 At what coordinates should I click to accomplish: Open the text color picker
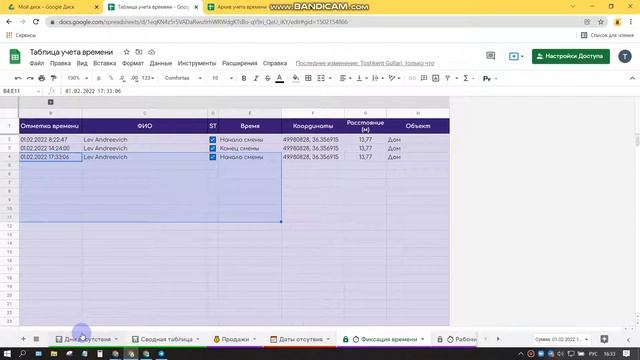point(280,78)
